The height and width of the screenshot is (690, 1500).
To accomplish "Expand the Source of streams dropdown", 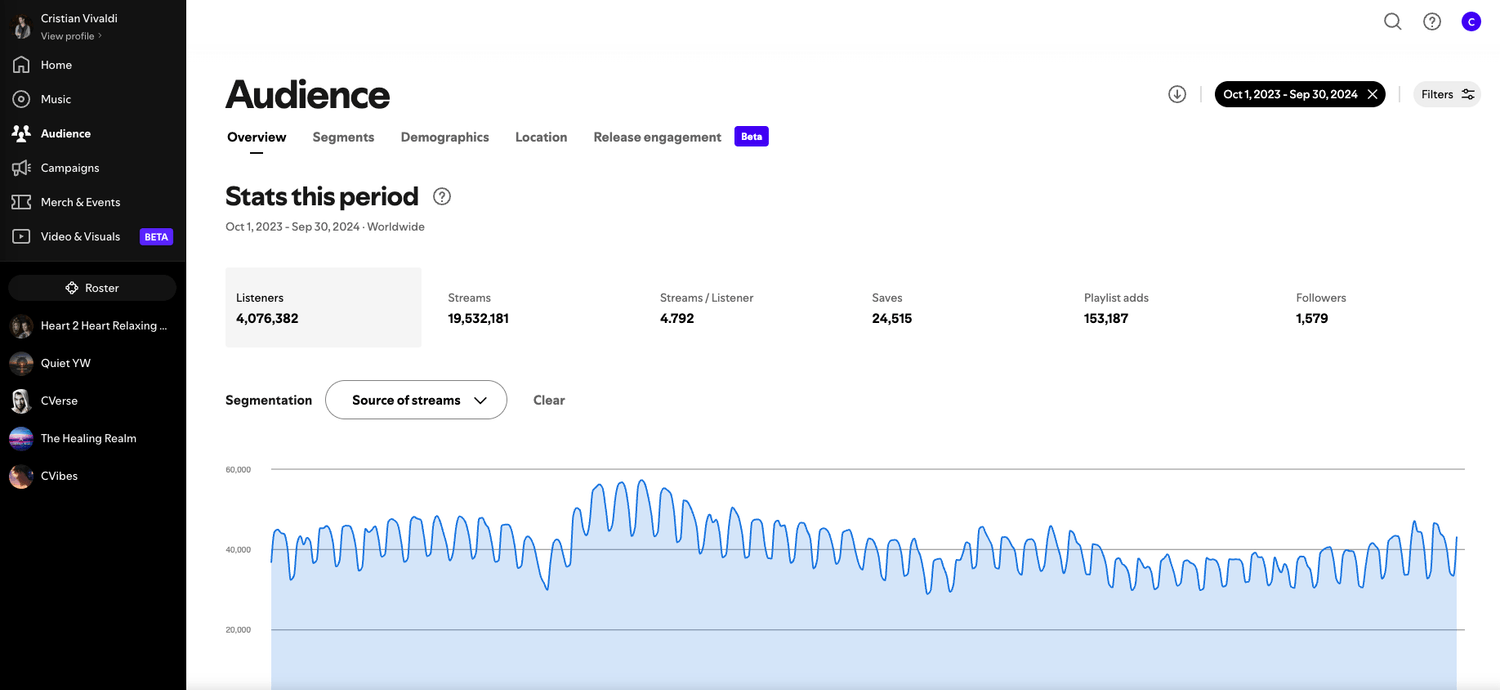I will click(416, 400).
